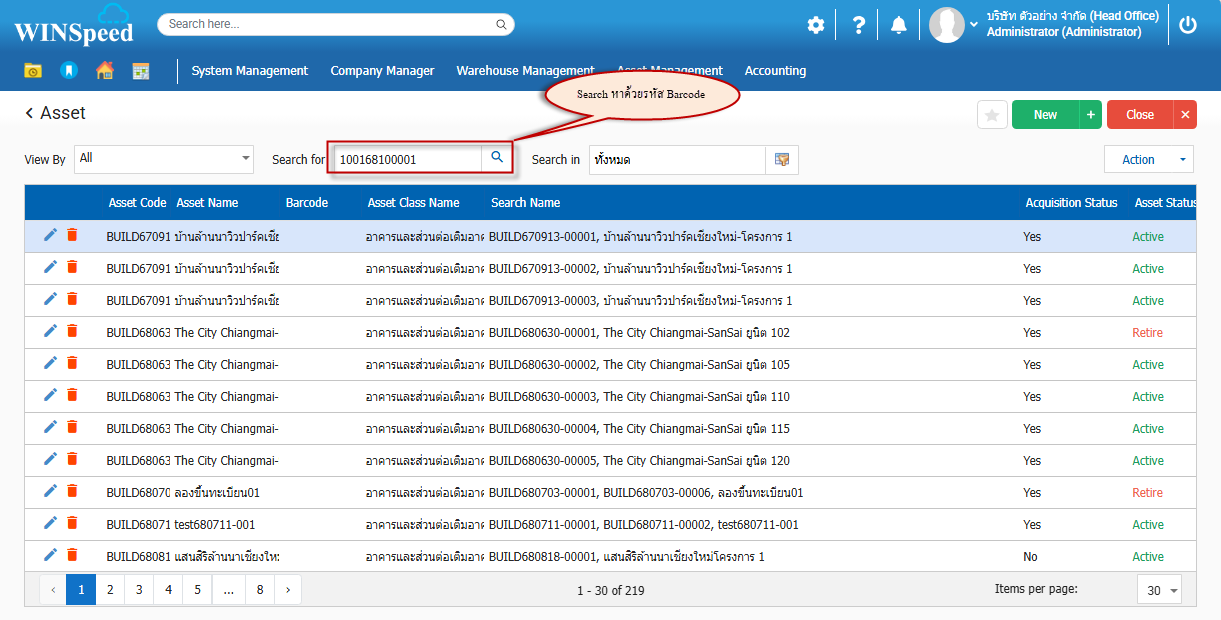Delete the ลองขึ้นทะเบียน01 asset row

pyautogui.click(x=72, y=491)
